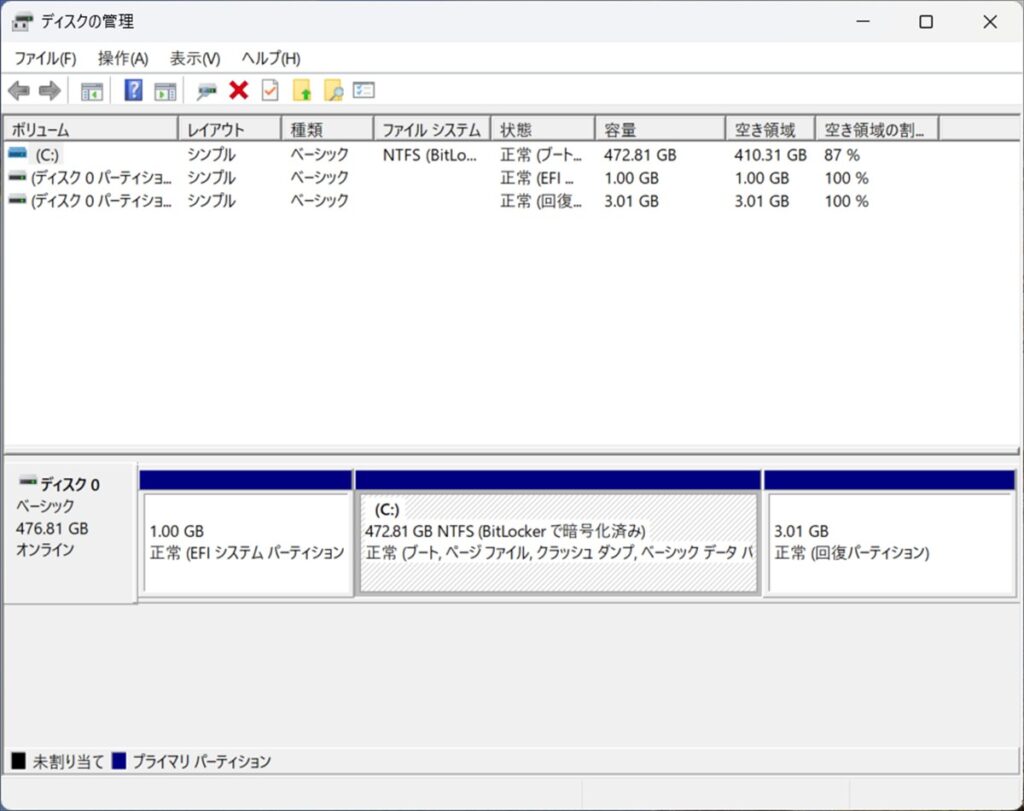
Task: Click the disk connect icon in toolbar
Action: click(207, 91)
